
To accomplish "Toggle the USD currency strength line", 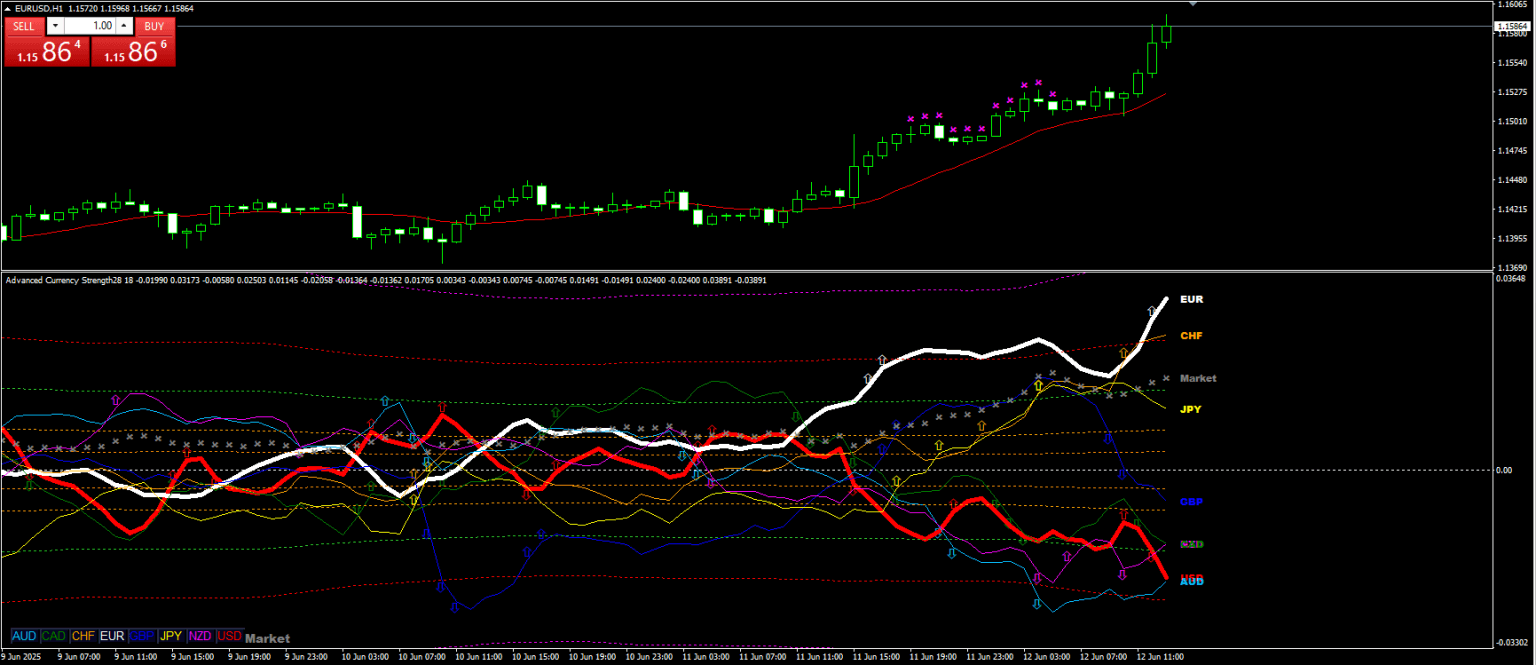I will pos(228,636).
